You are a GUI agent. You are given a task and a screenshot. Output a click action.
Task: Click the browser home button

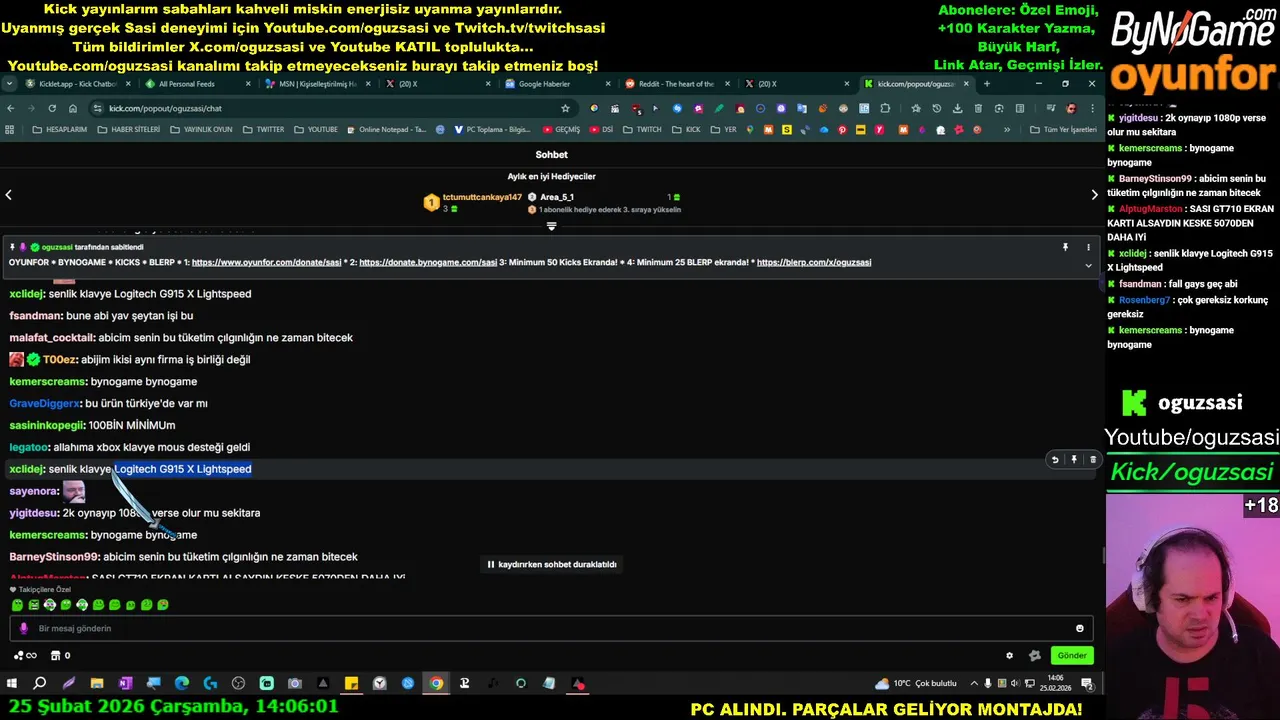pyautogui.click(x=73, y=108)
